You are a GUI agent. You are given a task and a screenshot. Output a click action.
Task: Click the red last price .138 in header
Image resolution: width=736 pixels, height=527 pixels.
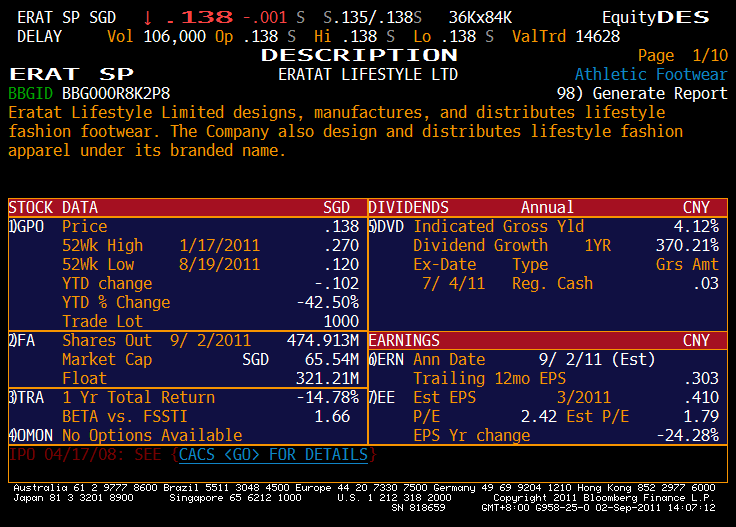coord(200,18)
